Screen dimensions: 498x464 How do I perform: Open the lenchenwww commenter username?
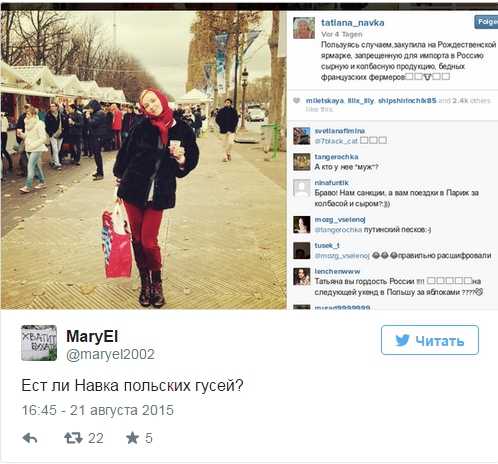point(337,271)
